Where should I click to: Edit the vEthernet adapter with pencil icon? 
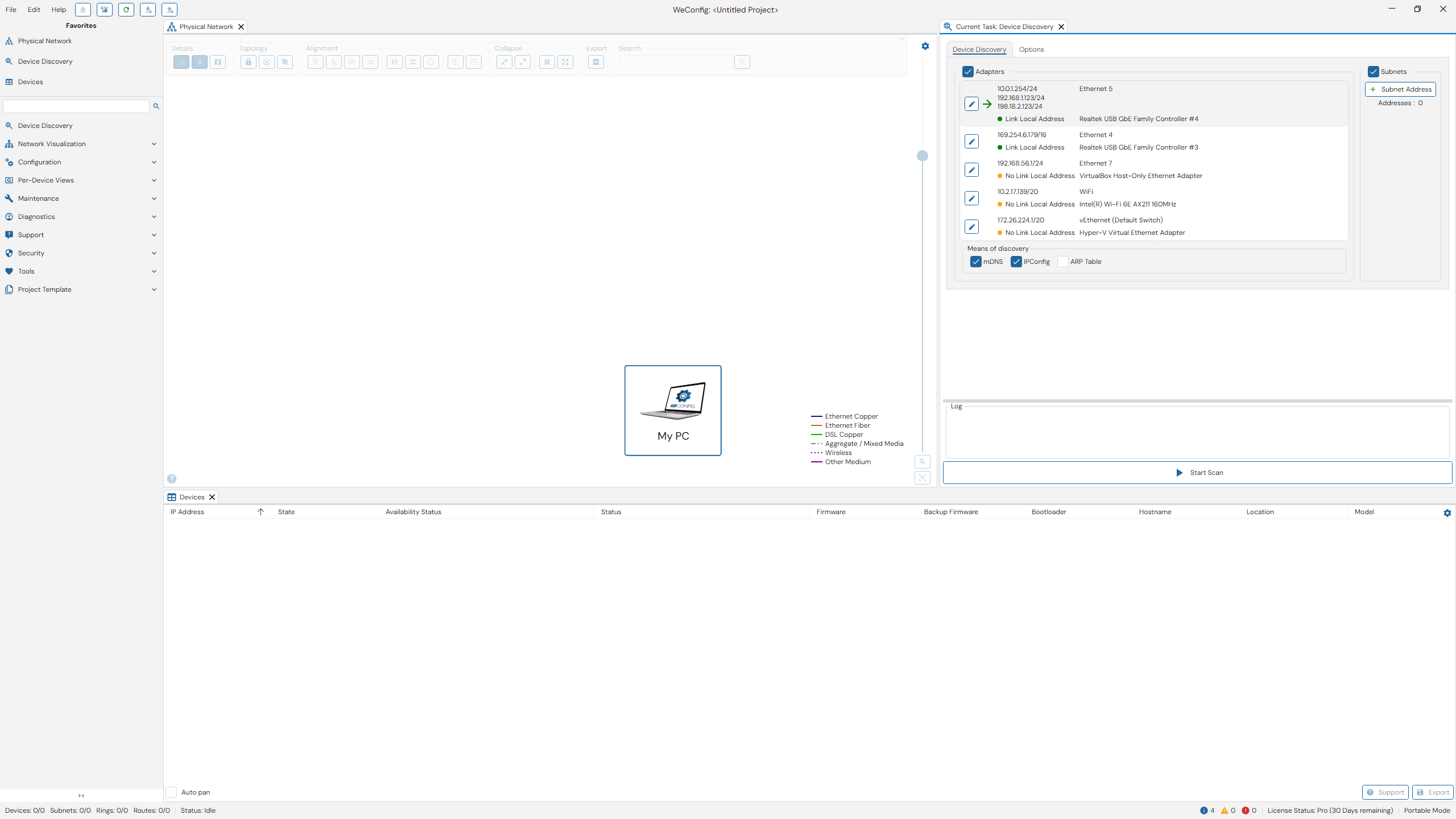click(x=971, y=226)
